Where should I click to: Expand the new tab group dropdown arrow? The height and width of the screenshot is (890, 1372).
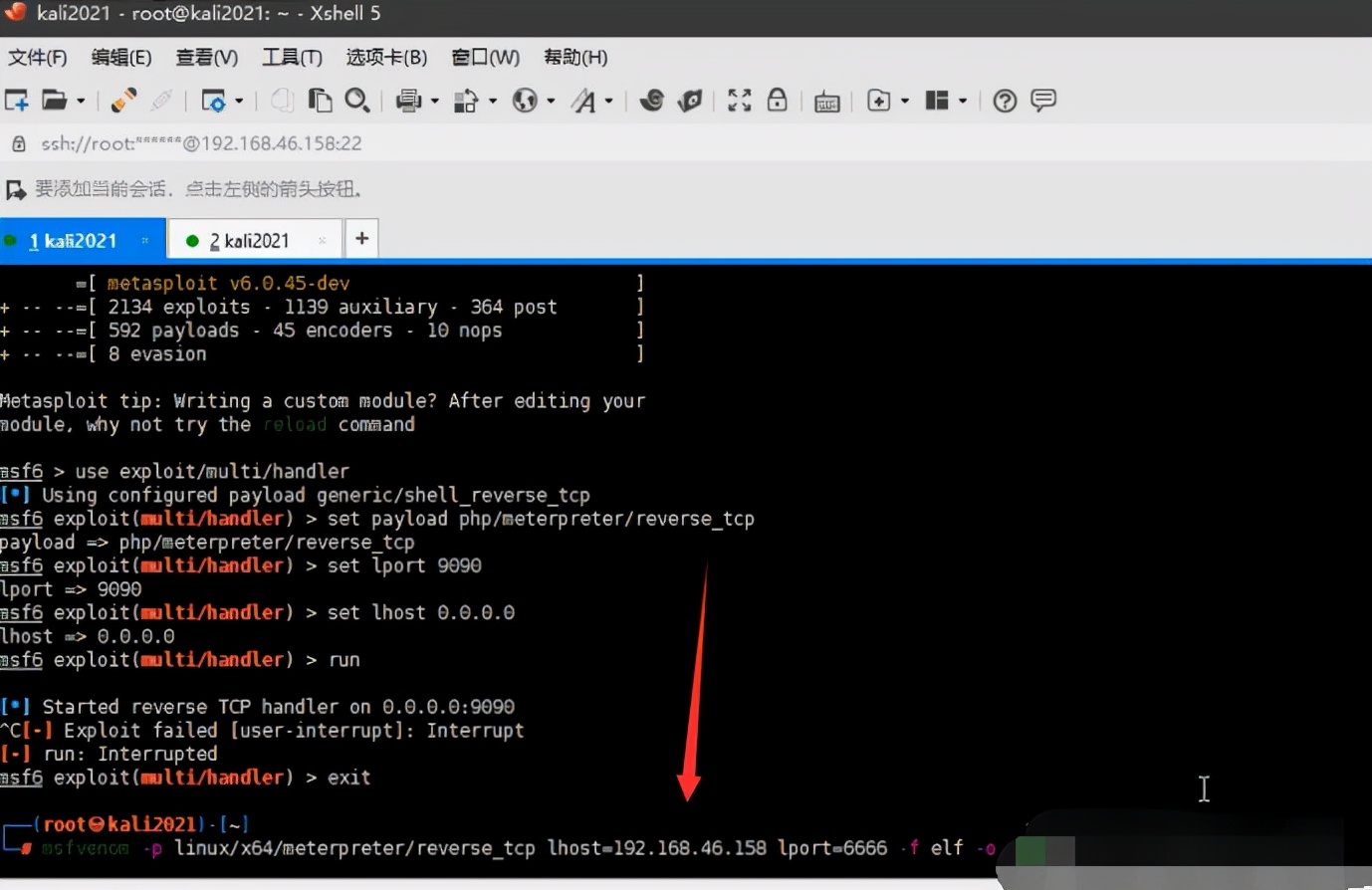(x=905, y=101)
